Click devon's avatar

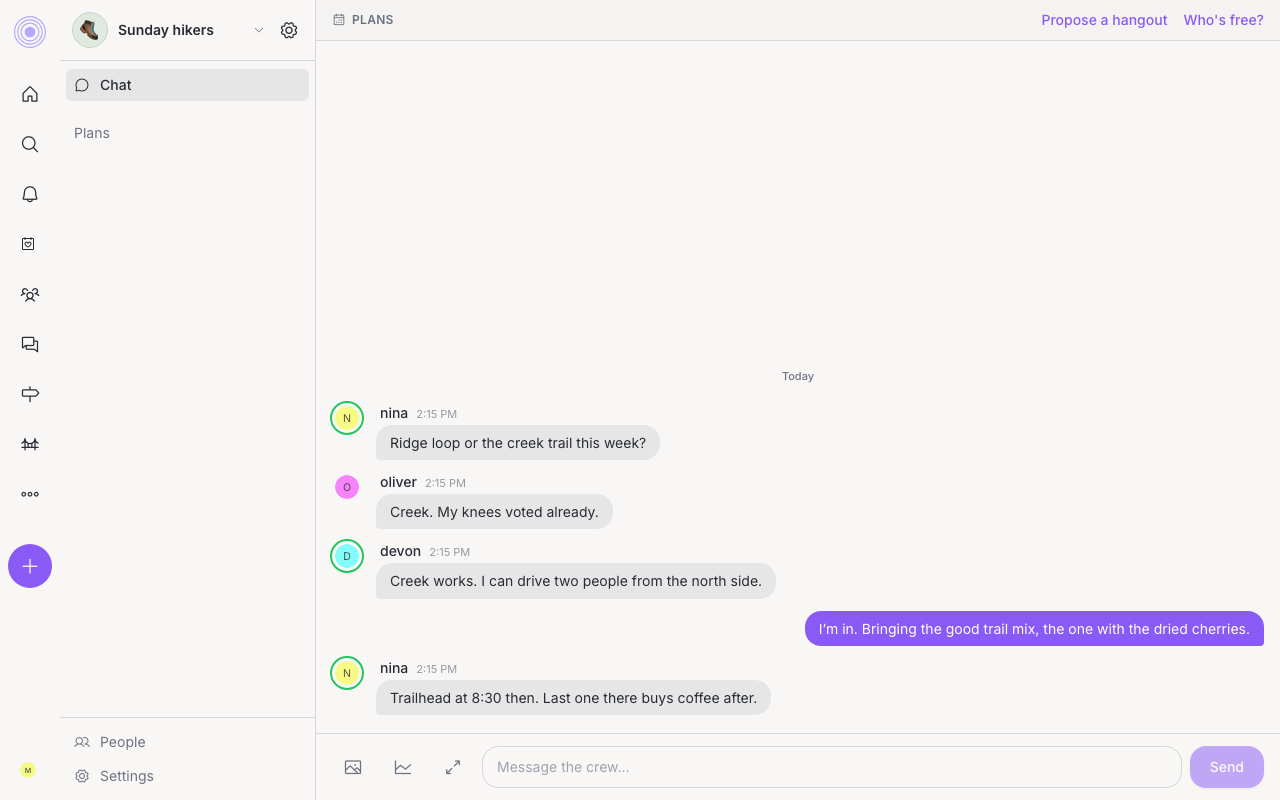pyautogui.click(x=347, y=556)
